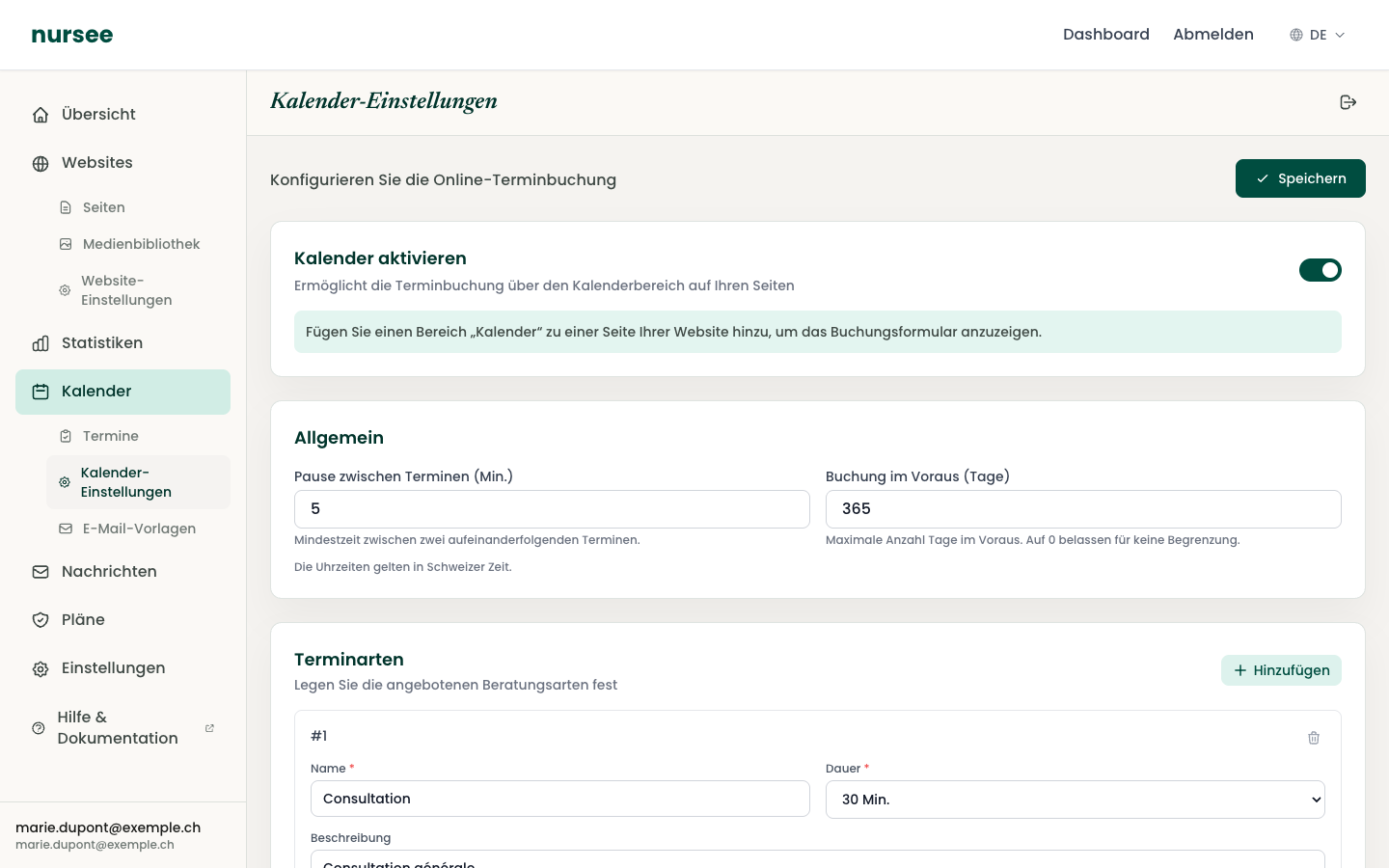The width and height of the screenshot is (1389, 868).
Task: Delete Terminart #1 with trash icon
Action: (1314, 738)
